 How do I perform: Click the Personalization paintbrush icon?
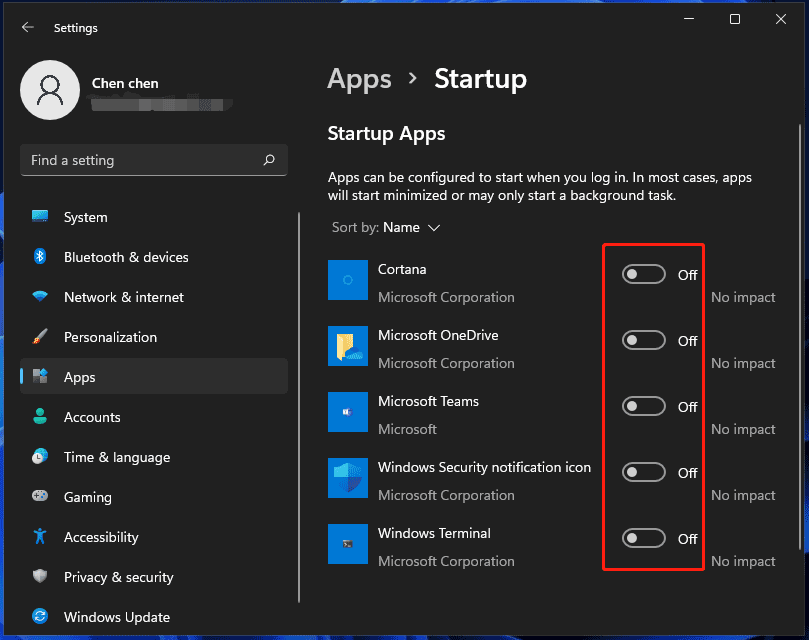(40, 337)
